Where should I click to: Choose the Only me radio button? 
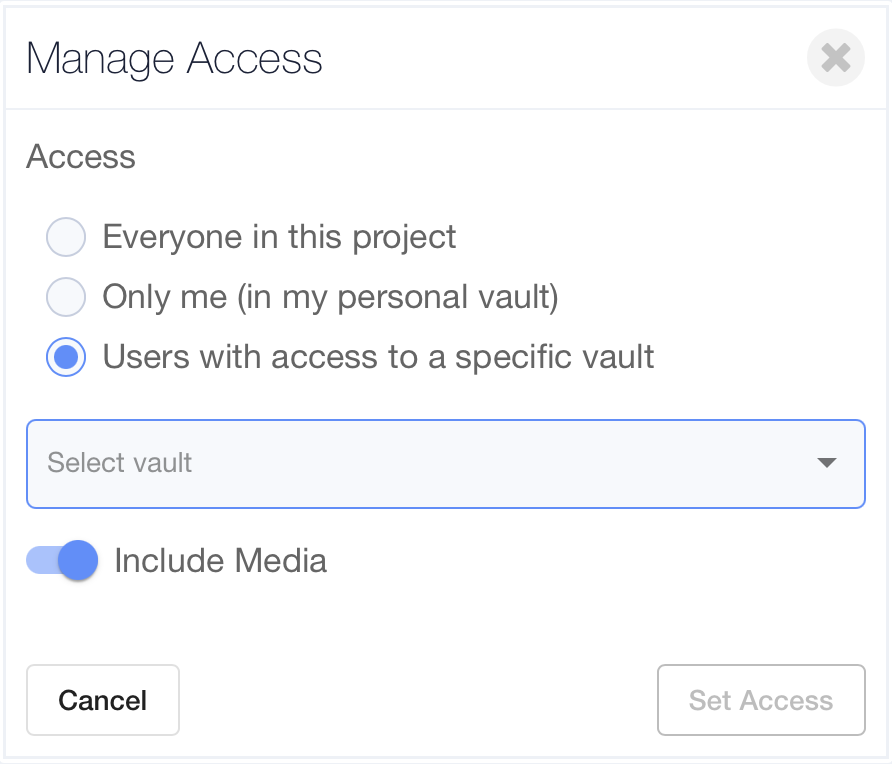pos(66,297)
